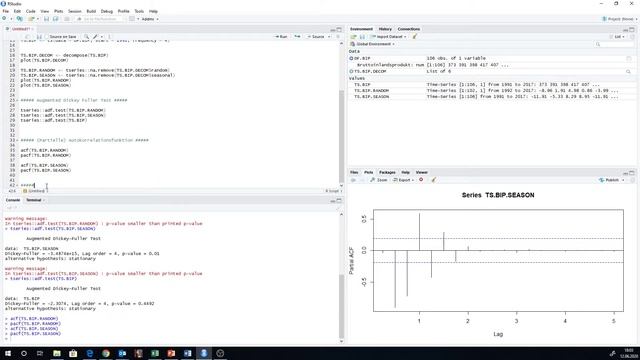Image resolution: width=640 pixels, height=360 pixels.
Task: Open Excel from the taskbar
Action: point(155,353)
